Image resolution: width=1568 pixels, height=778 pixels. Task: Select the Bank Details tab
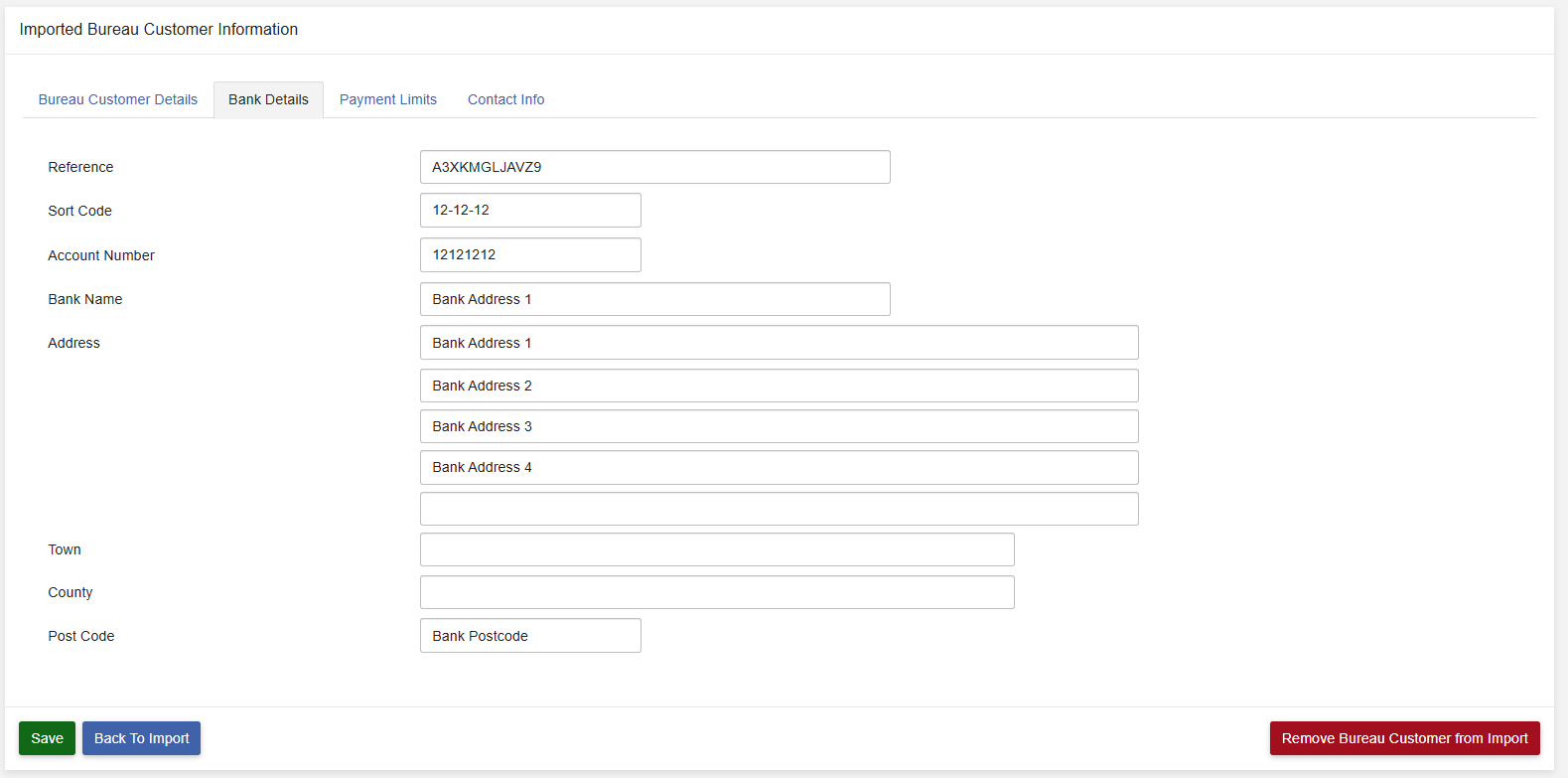point(268,99)
